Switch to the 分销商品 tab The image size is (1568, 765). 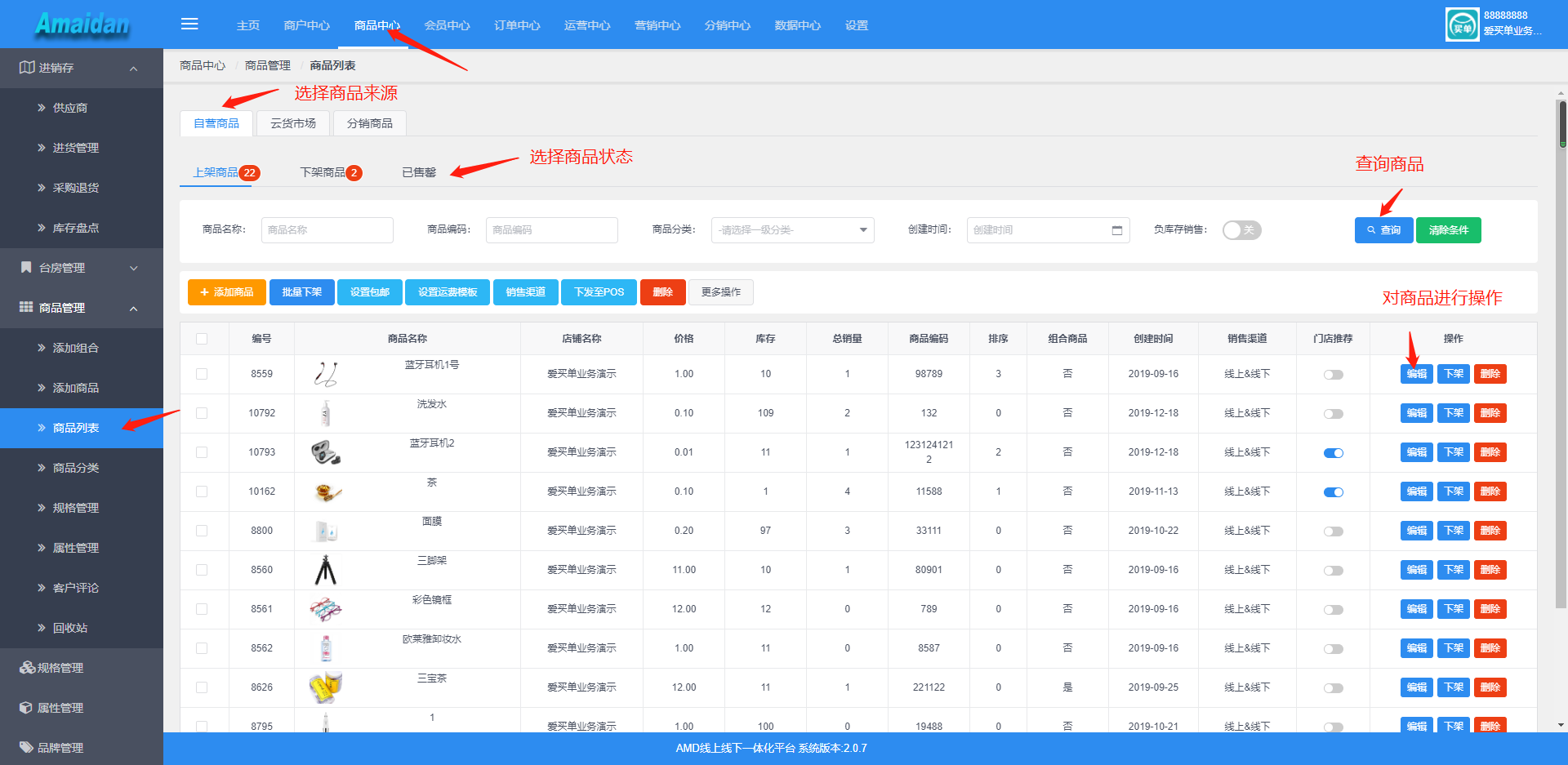(x=369, y=123)
